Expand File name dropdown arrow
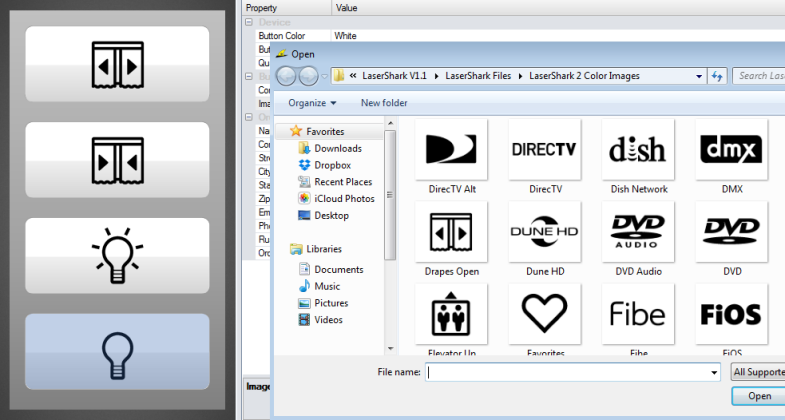Screen dimensions: 785x420 714,372
